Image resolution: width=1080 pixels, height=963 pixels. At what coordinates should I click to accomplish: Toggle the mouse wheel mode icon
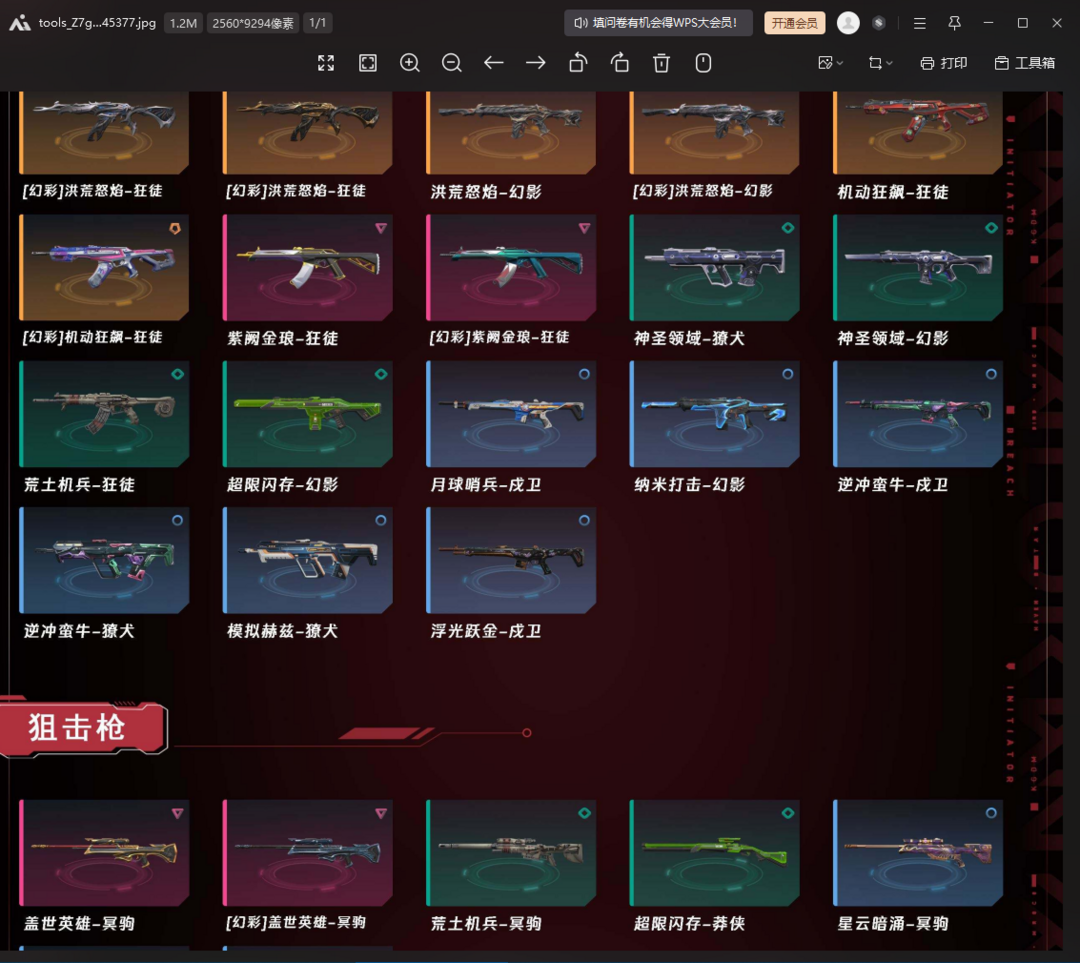pos(703,63)
